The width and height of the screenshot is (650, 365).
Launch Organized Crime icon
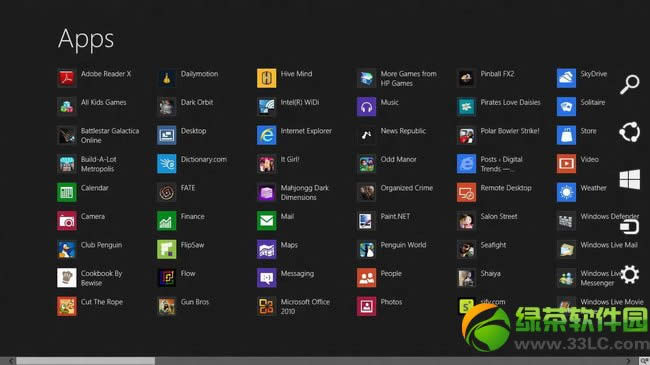[x=366, y=192]
